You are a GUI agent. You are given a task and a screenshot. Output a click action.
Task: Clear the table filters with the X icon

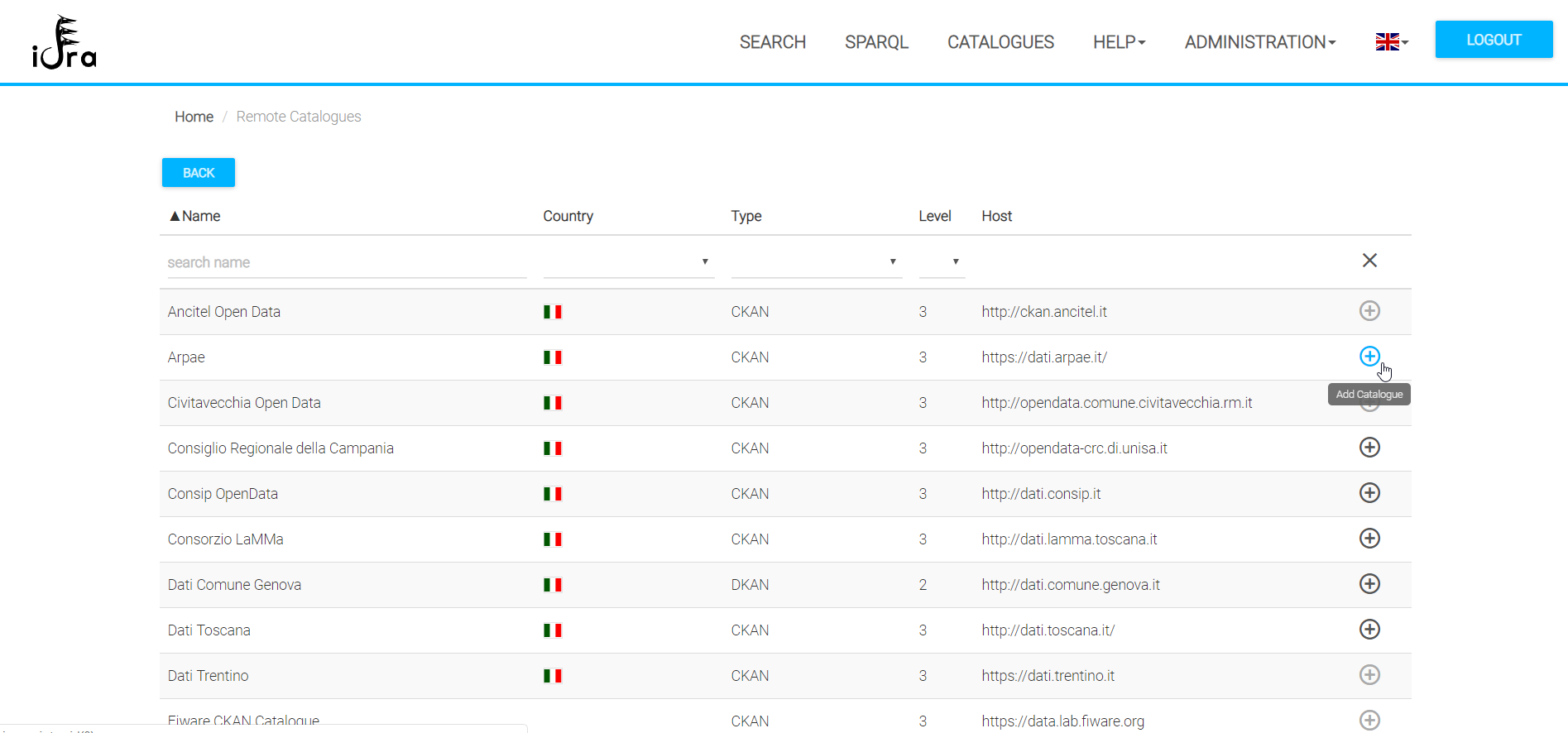tap(1369, 261)
